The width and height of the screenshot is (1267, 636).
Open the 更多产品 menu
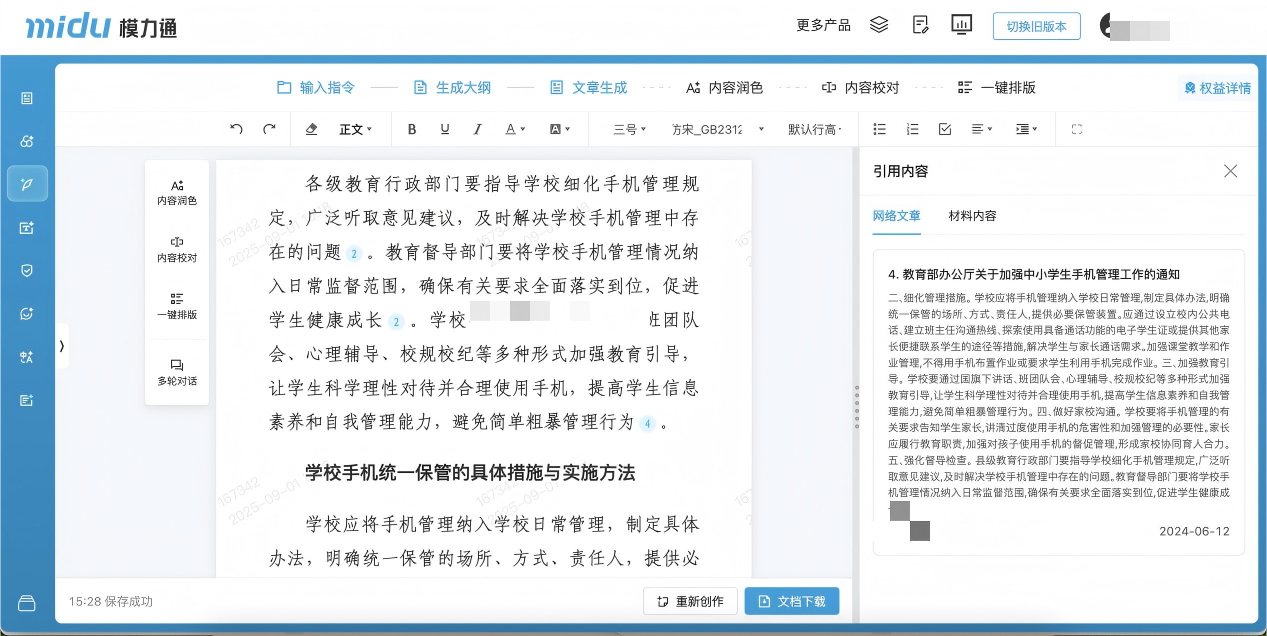click(823, 24)
